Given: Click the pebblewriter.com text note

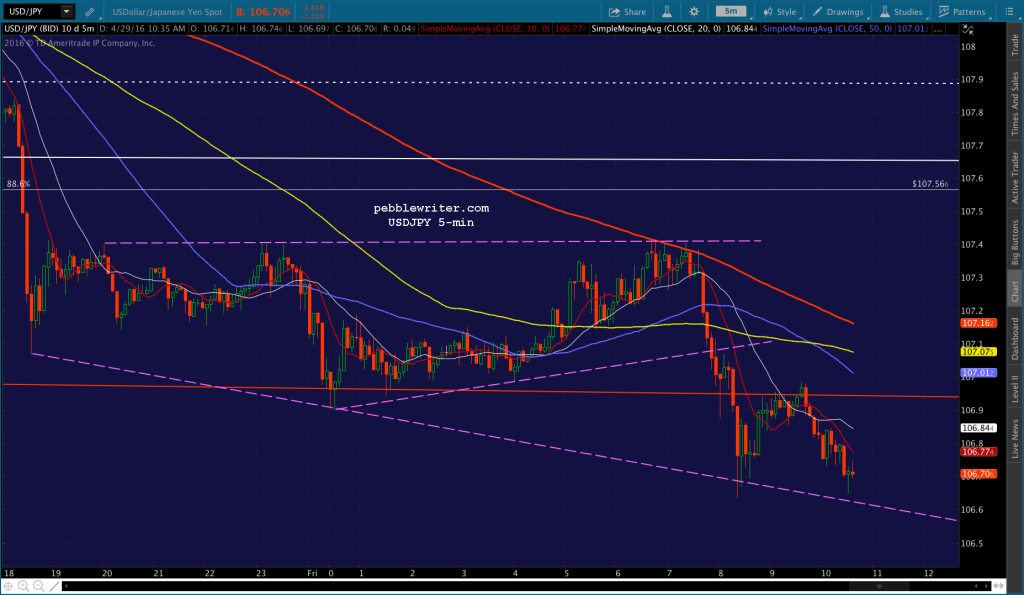Looking at the screenshot, I should (x=431, y=208).
